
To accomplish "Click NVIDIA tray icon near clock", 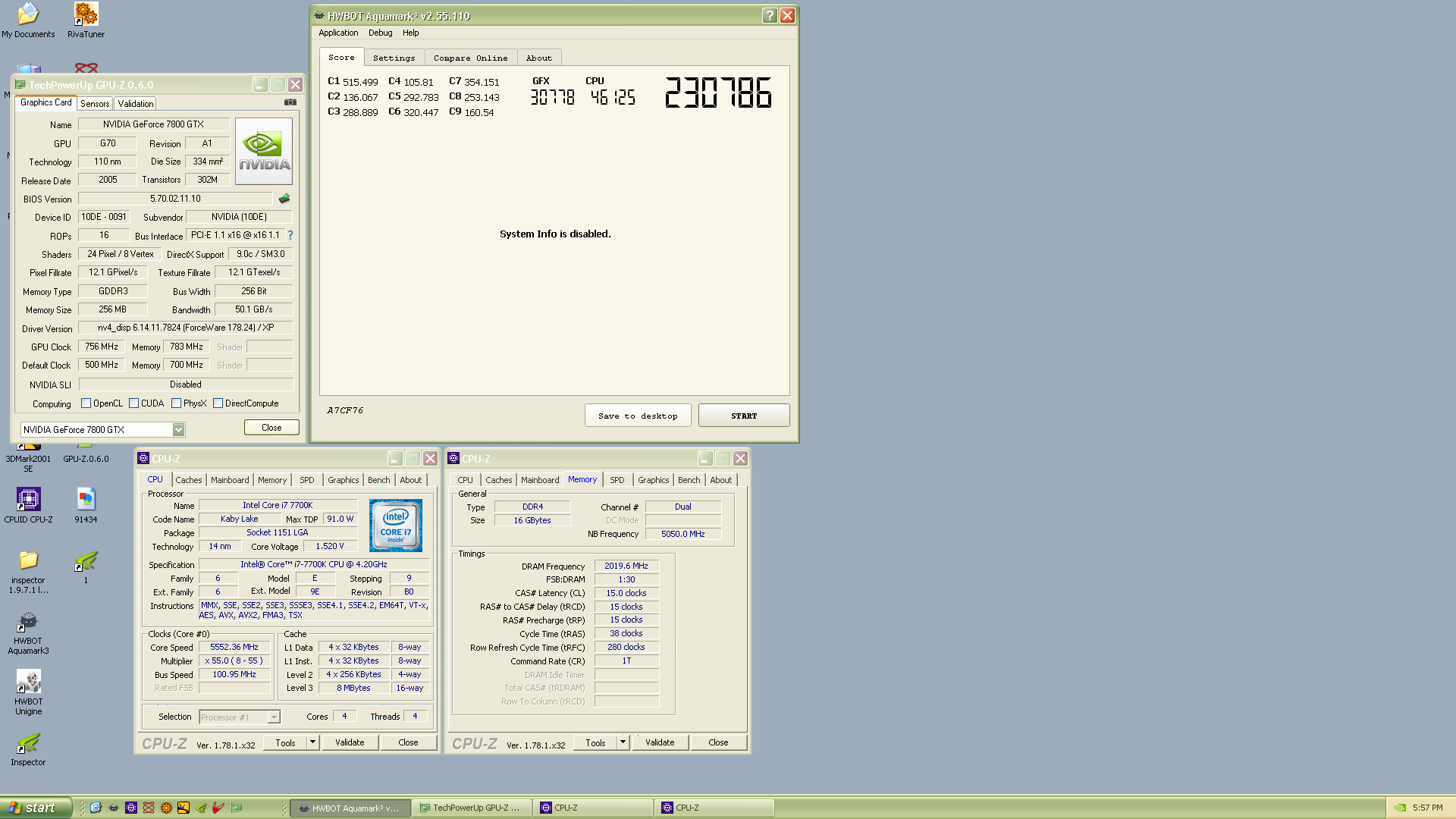I will pos(1400,808).
